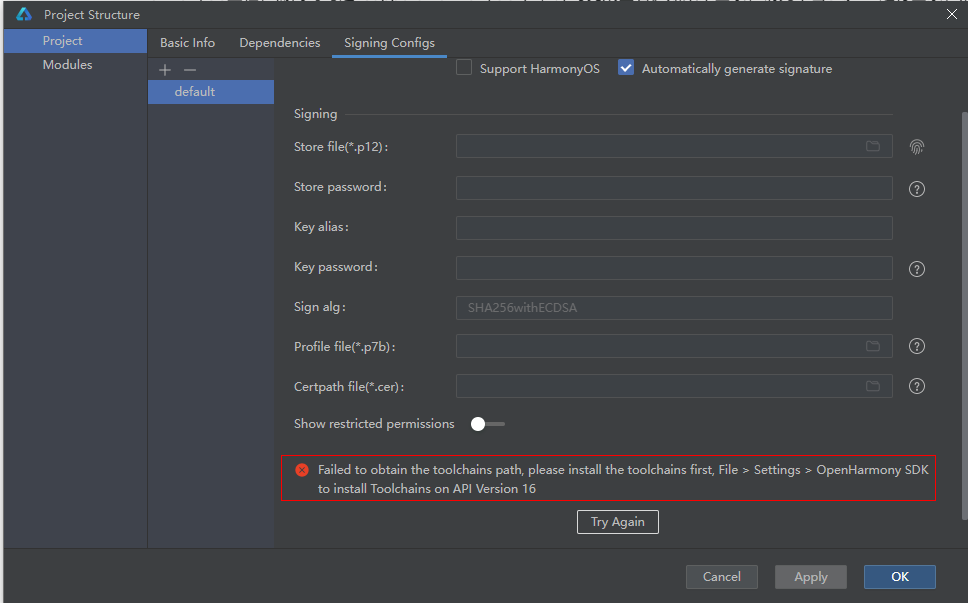Click the Signing section heading
Image resolution: width=968 pixels, height=603 pixels.
click(315, 114)
